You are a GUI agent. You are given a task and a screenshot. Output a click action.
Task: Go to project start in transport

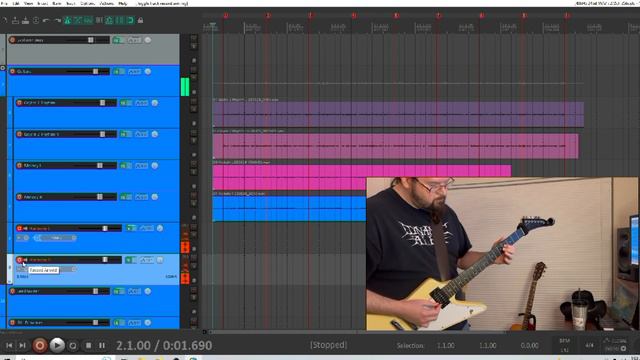pyautogui.click(x=9, y=345)
